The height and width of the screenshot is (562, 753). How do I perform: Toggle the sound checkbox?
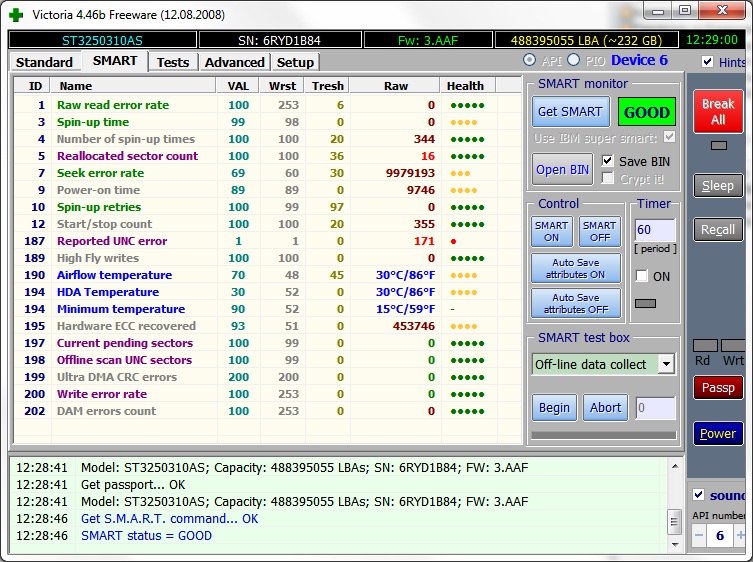pyautogui.click(x=698, y=495)
